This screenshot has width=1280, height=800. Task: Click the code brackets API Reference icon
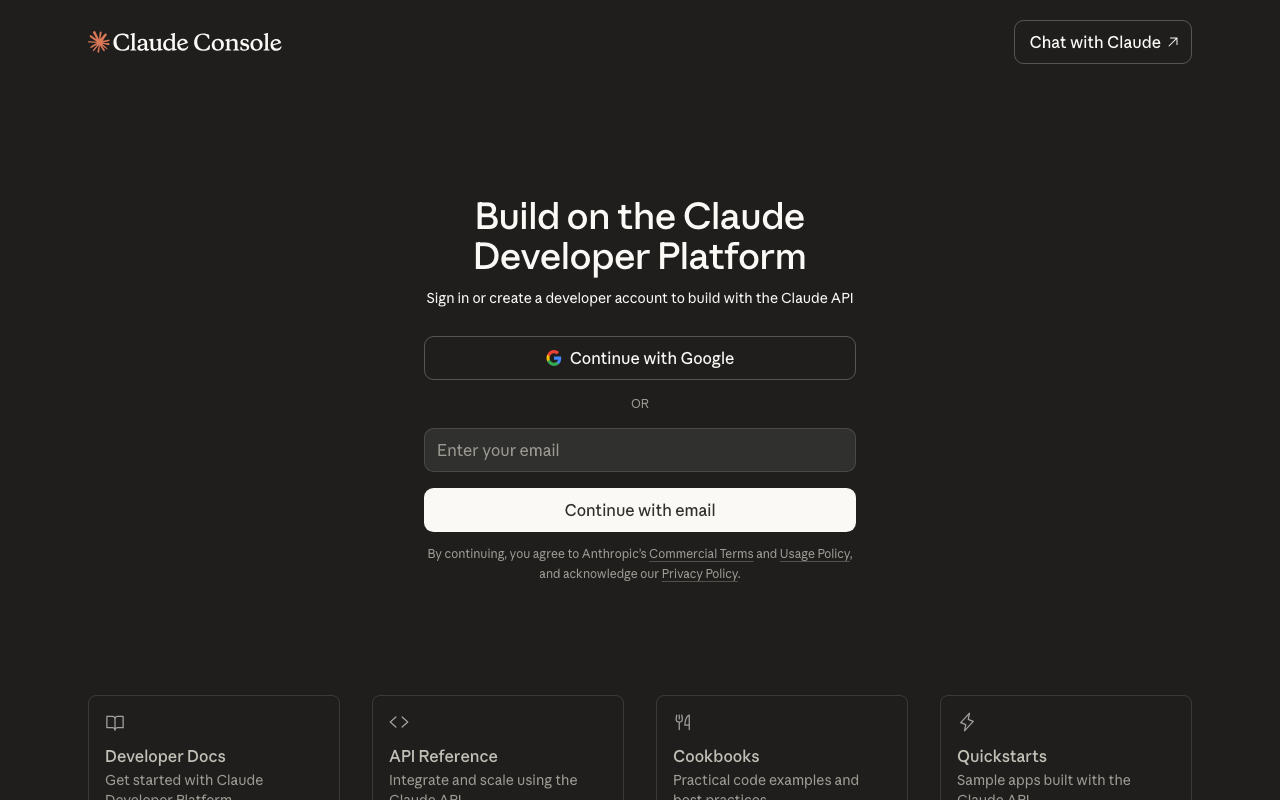pos(399,722)
